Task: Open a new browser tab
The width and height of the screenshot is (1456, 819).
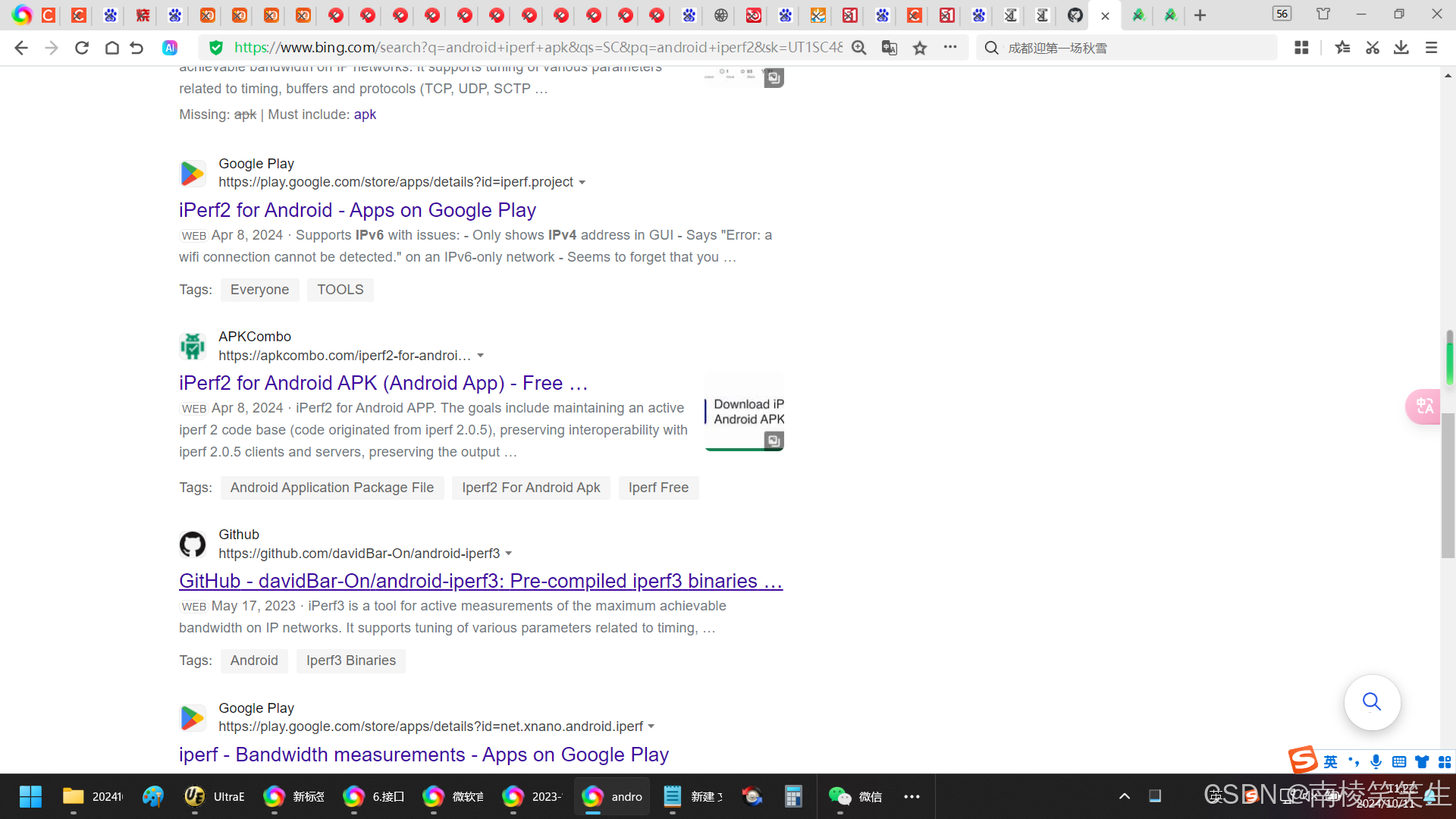Action: [1200, 15]
